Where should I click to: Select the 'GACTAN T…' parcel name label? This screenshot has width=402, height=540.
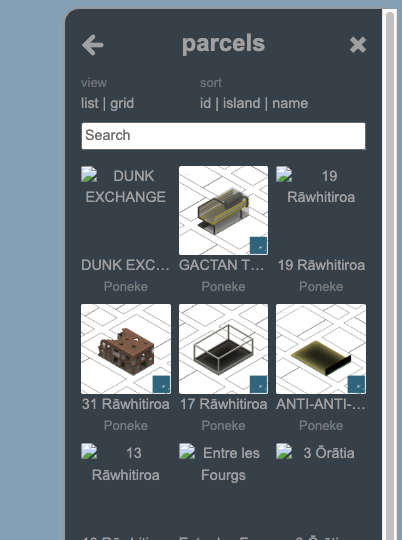221,265
